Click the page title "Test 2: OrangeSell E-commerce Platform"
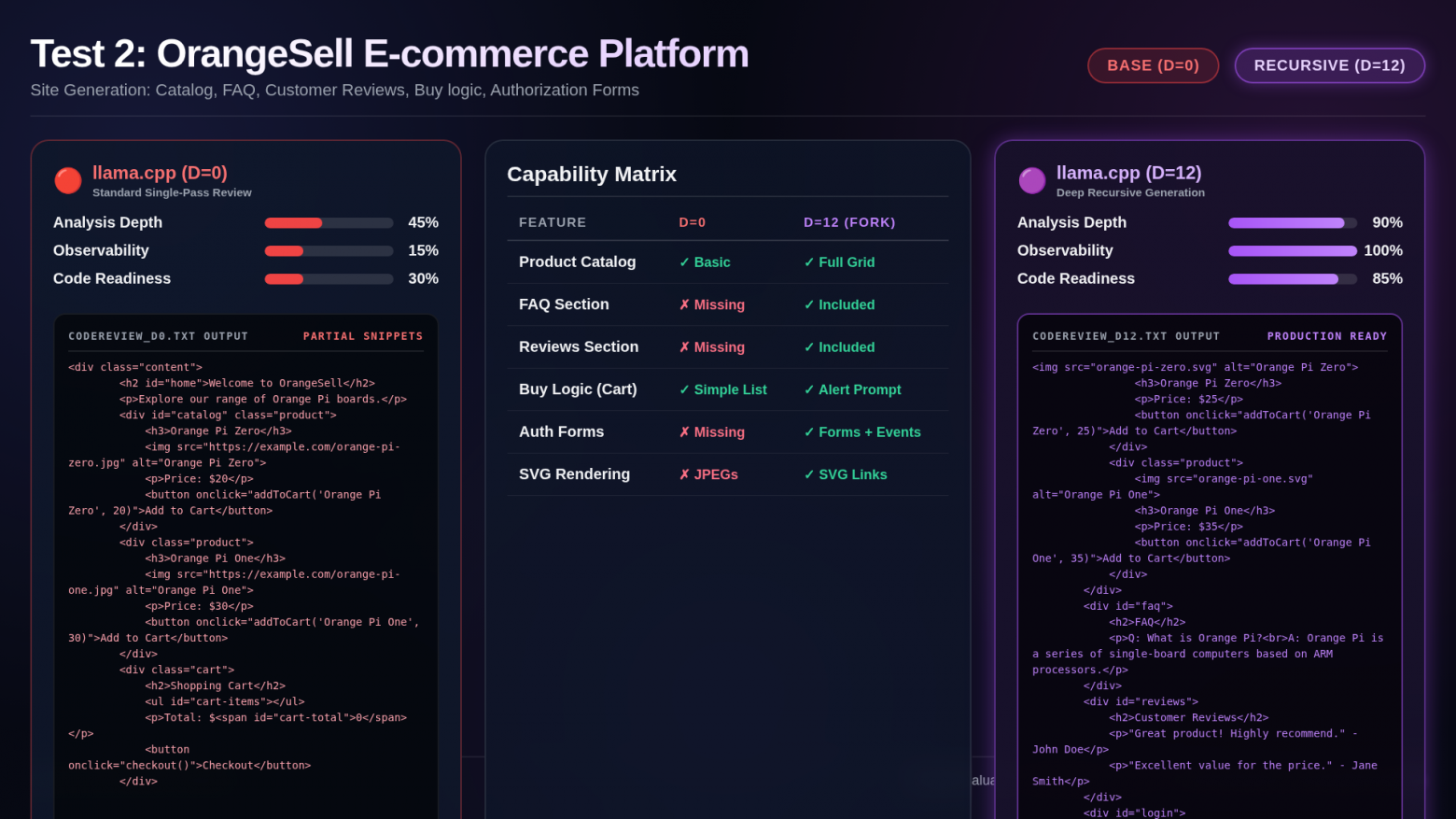 389,54
